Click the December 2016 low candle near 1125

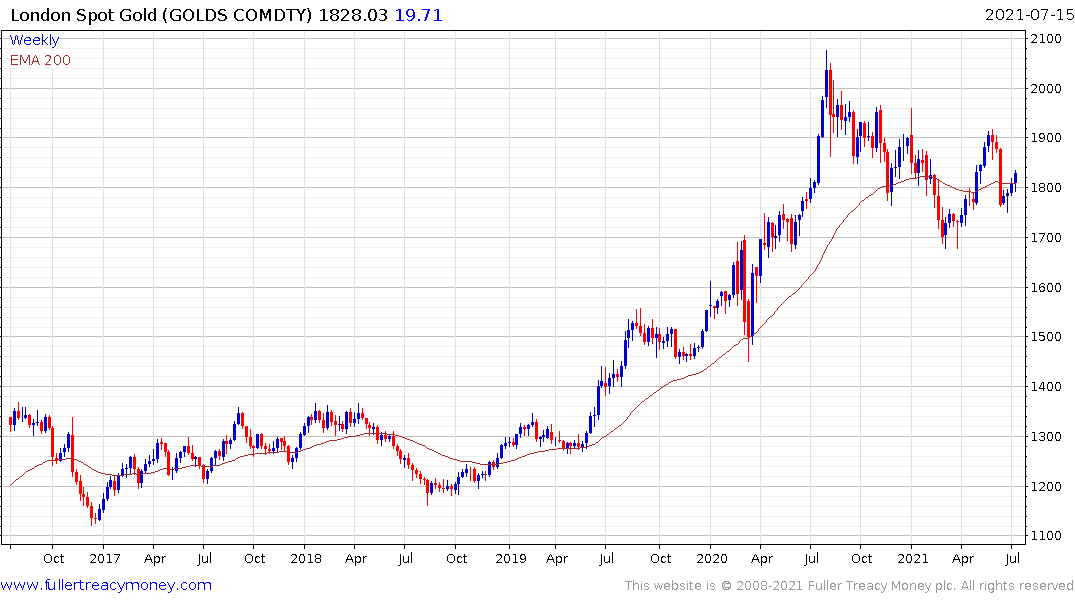[93, 514]
